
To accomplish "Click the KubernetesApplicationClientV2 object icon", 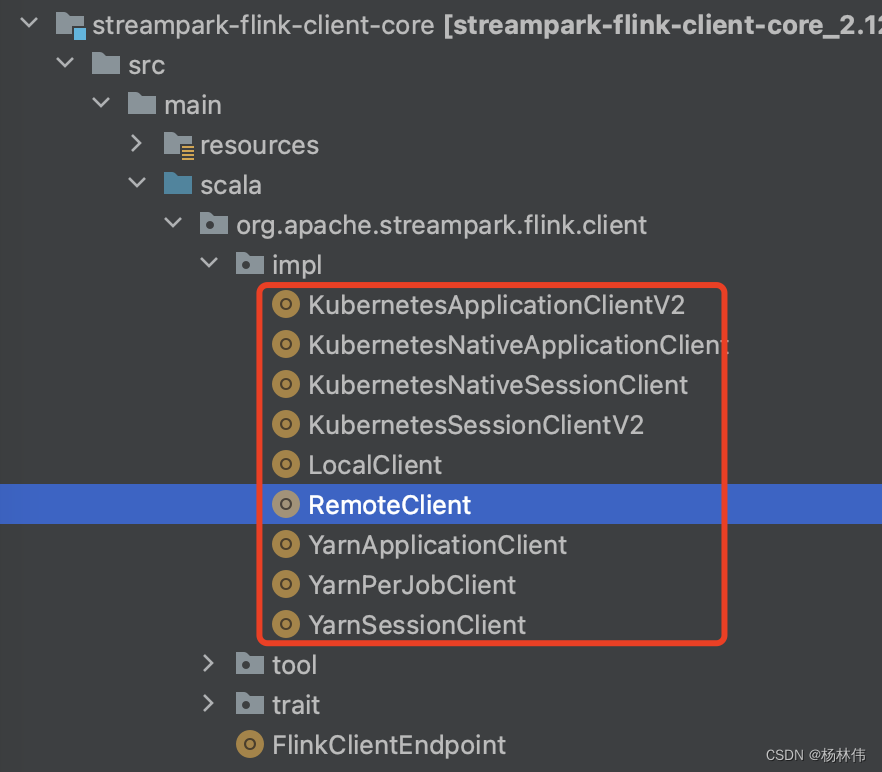I will 286,304.
